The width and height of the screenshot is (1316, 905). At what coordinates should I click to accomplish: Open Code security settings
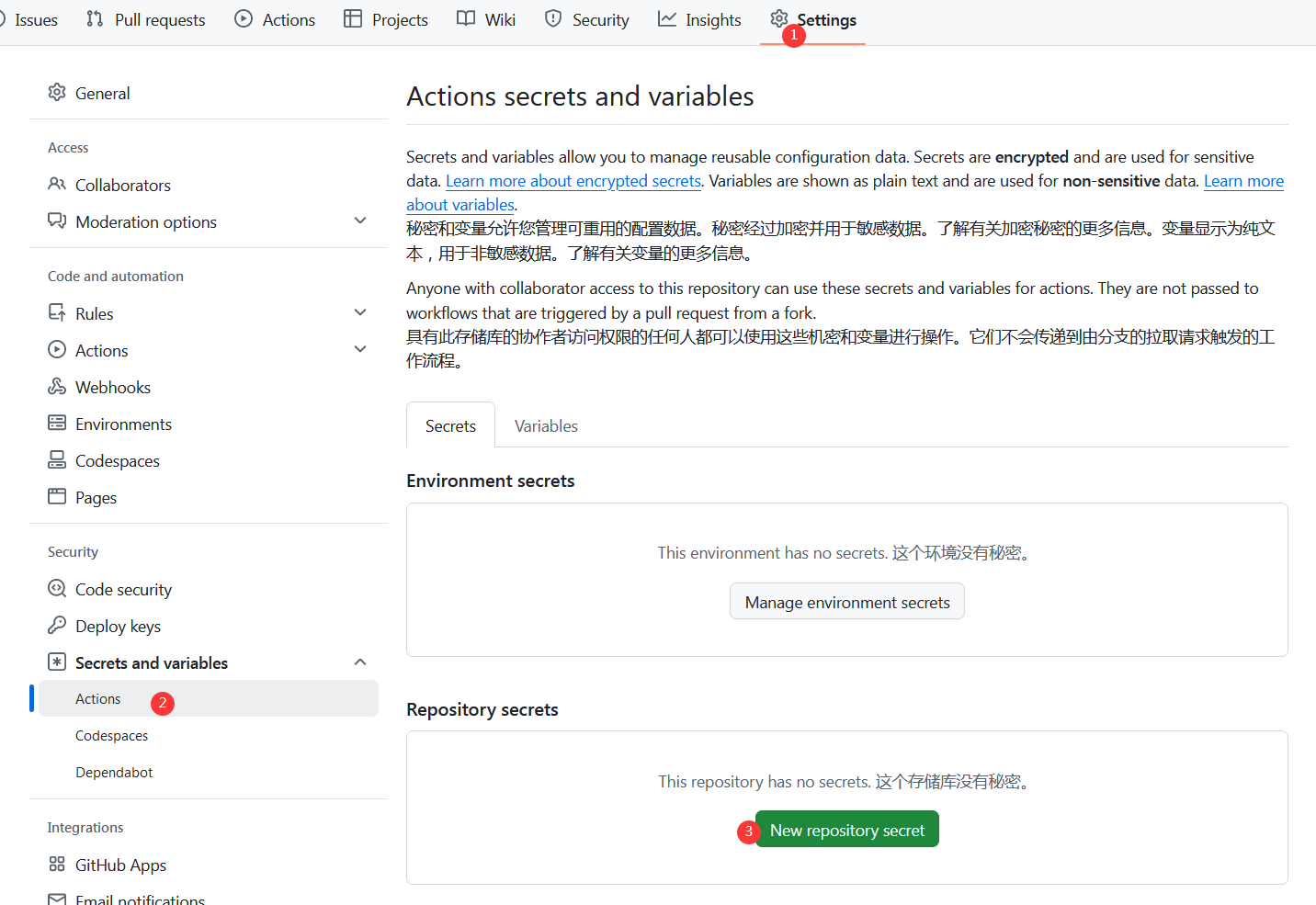(x=209, y=589)
